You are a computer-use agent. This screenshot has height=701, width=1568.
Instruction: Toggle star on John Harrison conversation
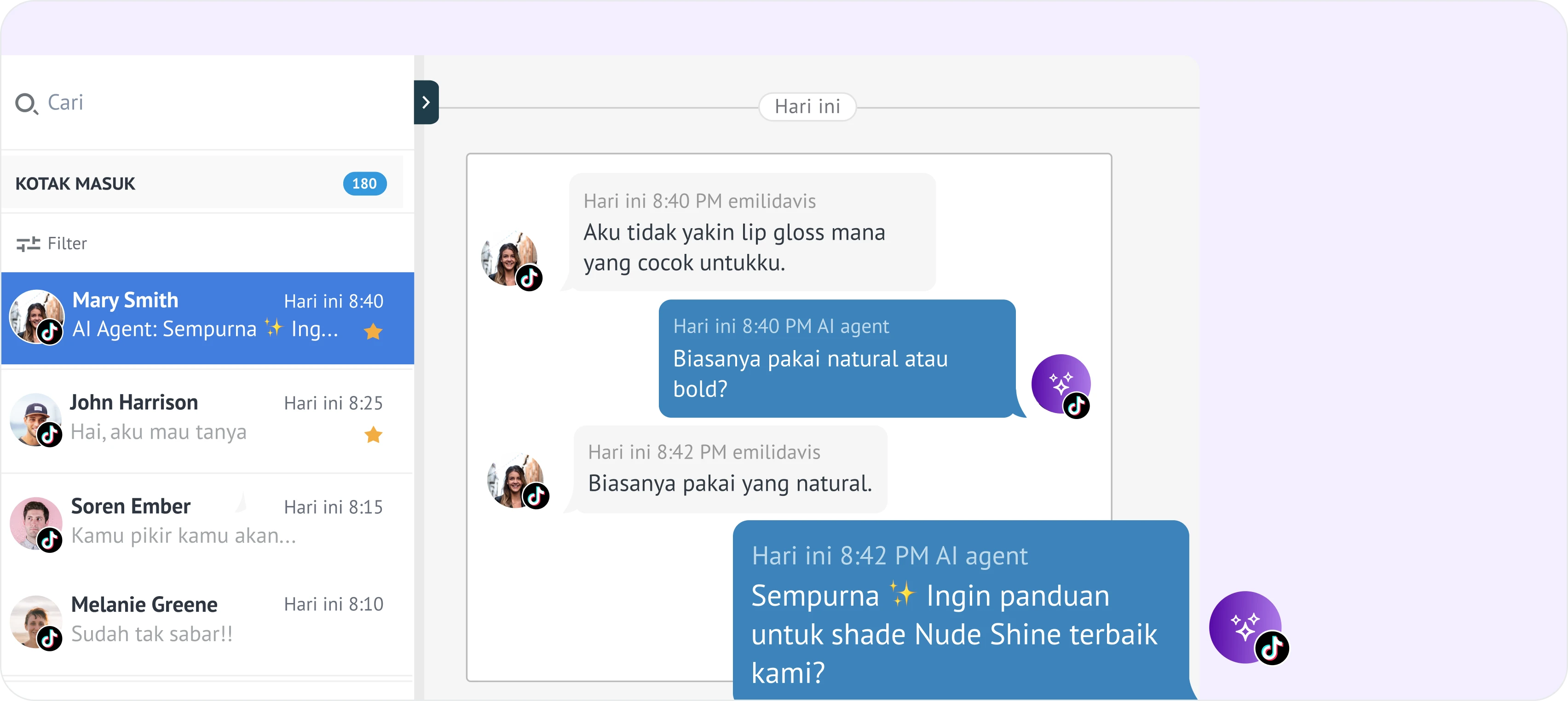[x=373, y=435]
